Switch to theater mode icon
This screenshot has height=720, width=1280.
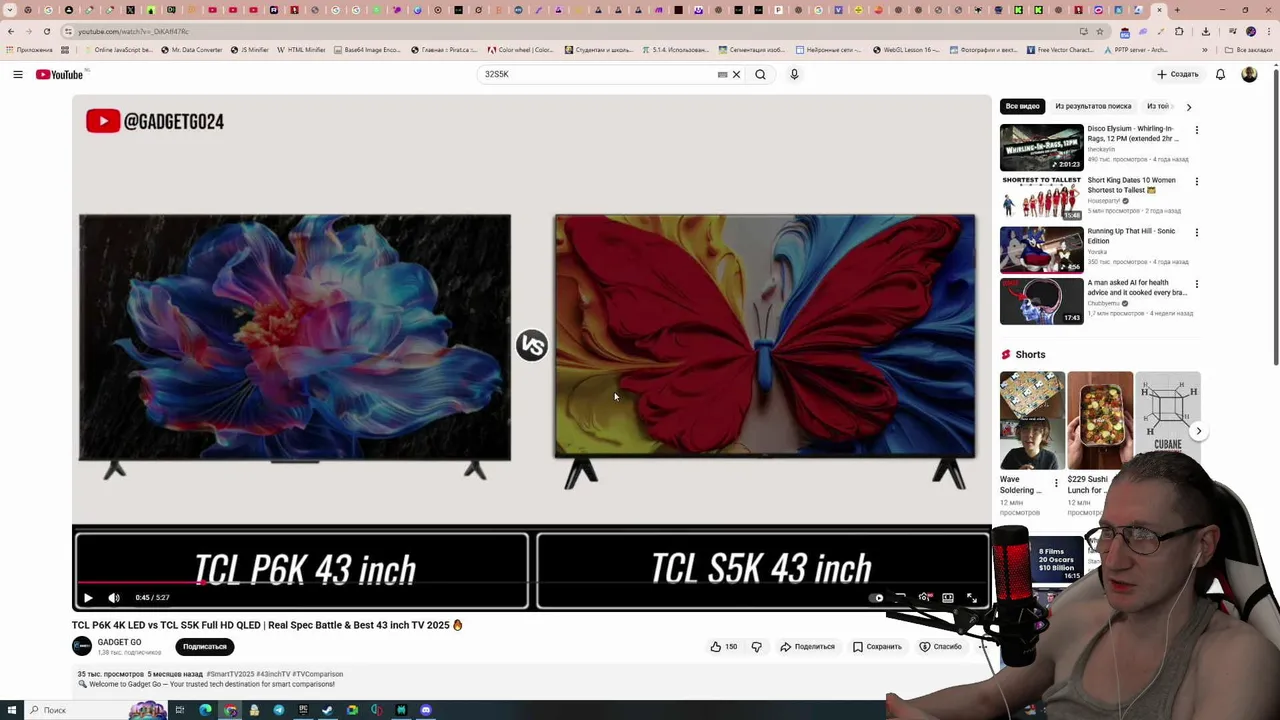(948, 597)
